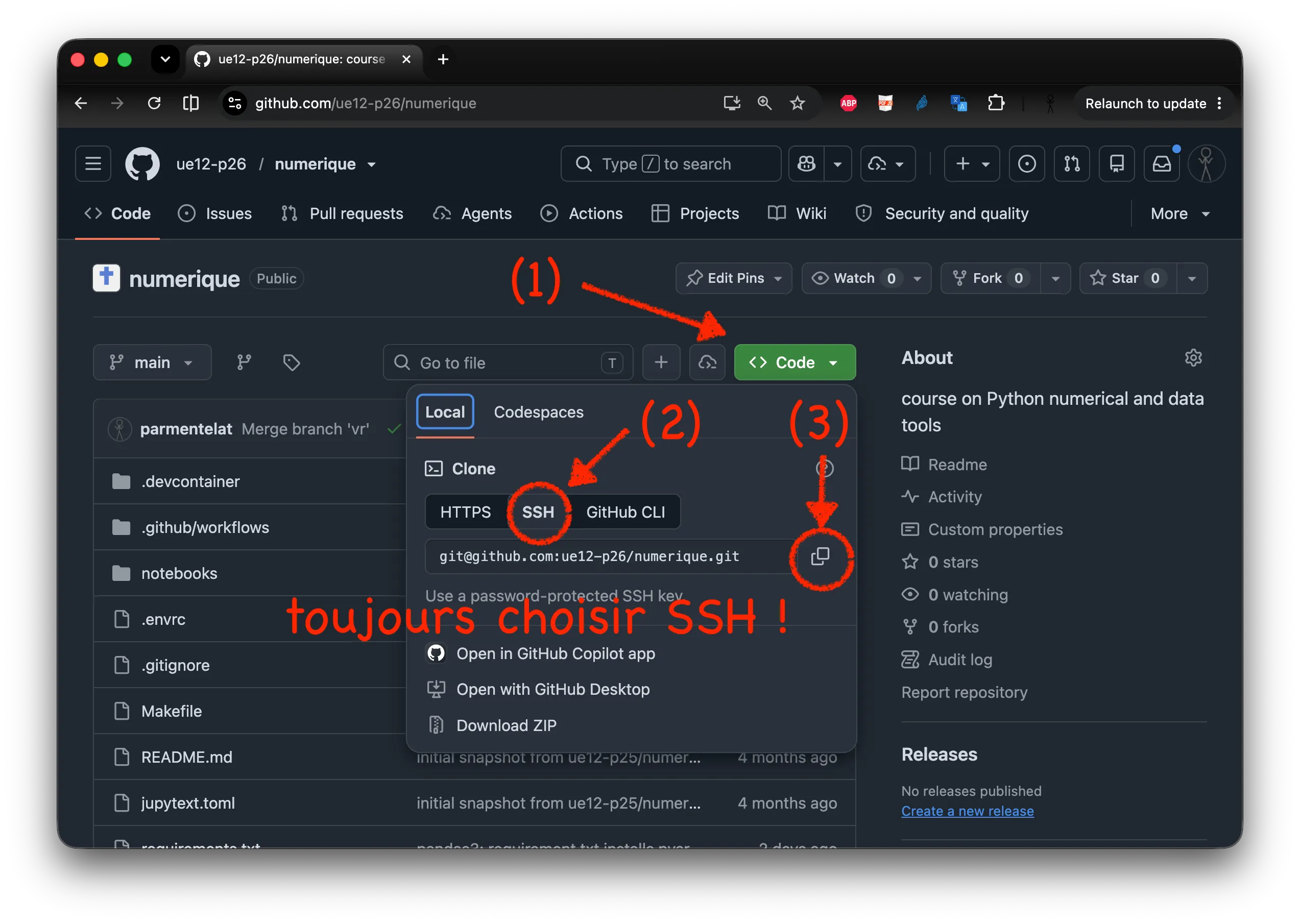The width and height of the screenshot is (1300, 924).
Task: Click the branches icon next to main
Action: tap(244, 362)
